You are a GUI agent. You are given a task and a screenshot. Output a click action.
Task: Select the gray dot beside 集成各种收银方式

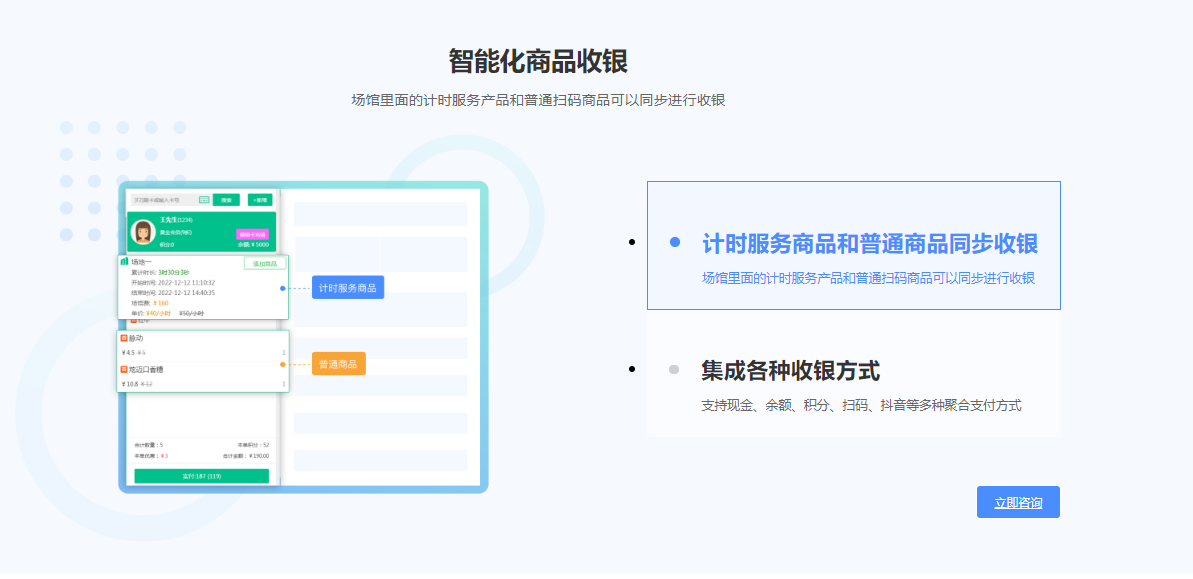pos(672,369)
